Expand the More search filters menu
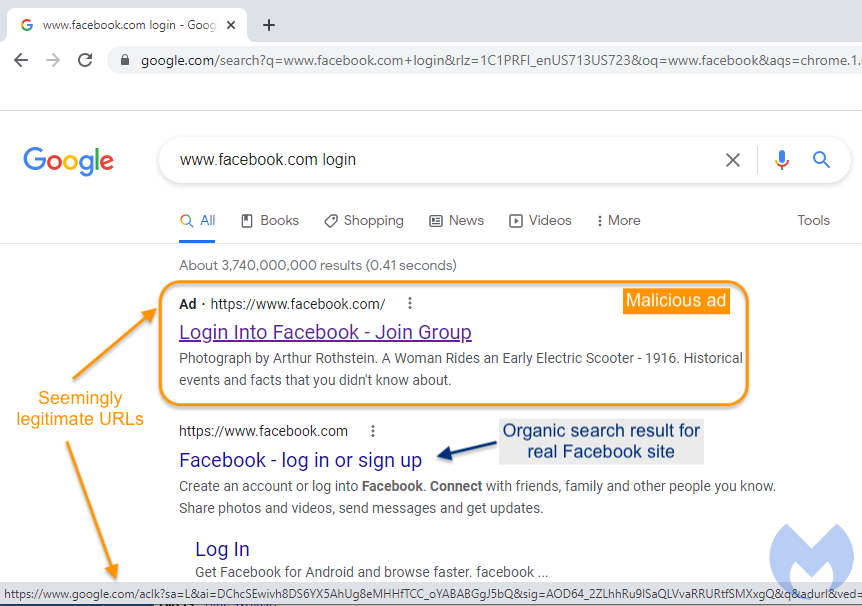 pyautogui.click(x=618, y=221)
